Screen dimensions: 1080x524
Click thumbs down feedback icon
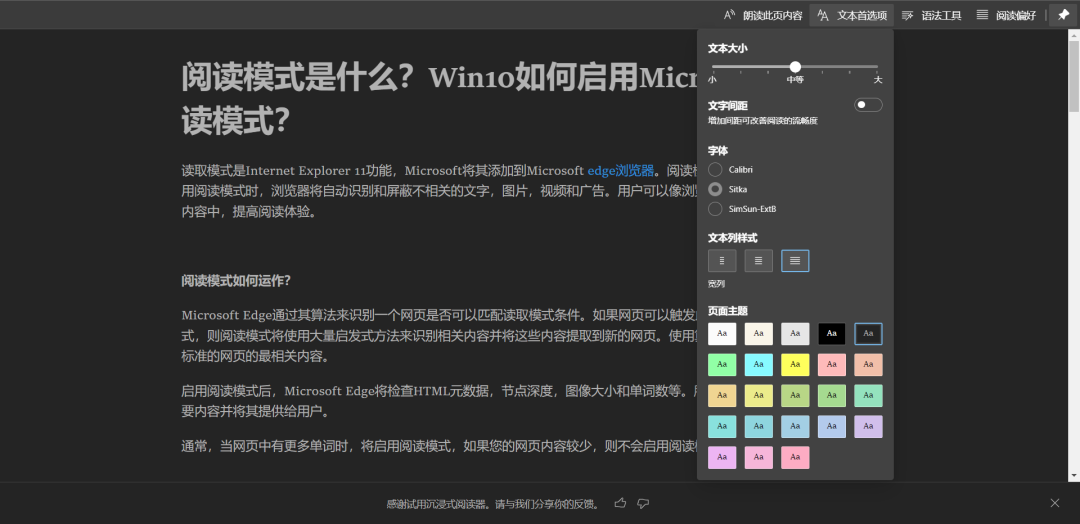[x=643, y=503]
